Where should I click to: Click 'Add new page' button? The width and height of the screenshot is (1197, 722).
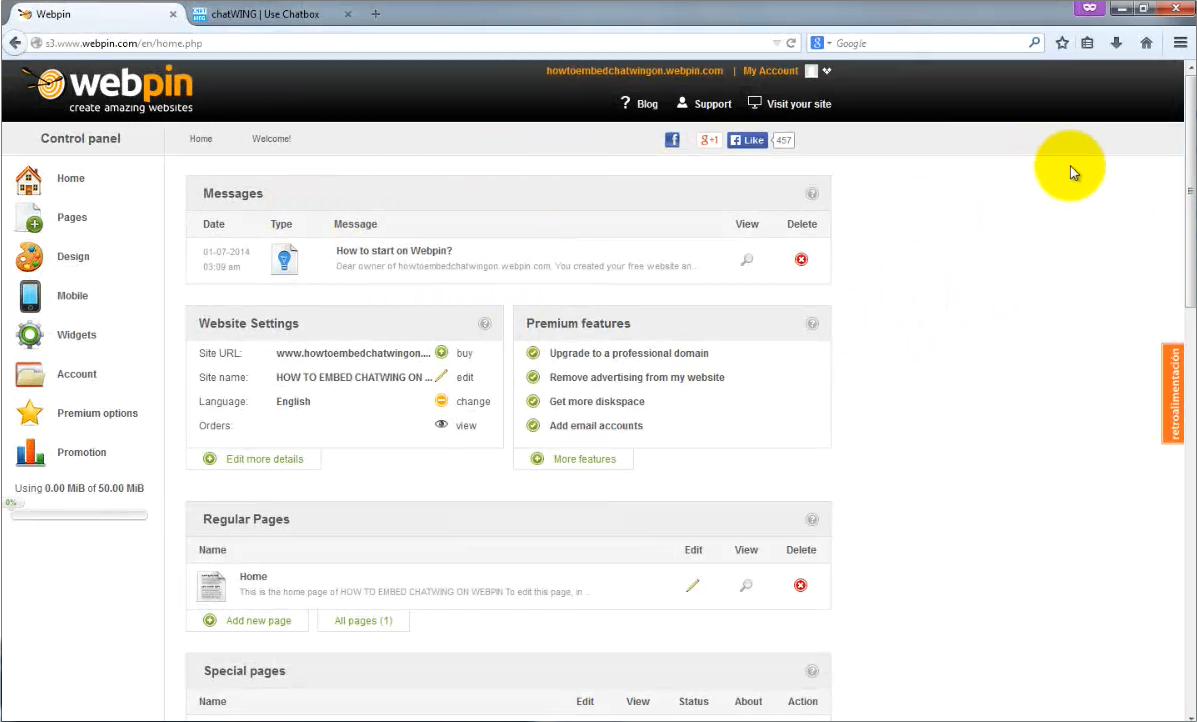247,620
